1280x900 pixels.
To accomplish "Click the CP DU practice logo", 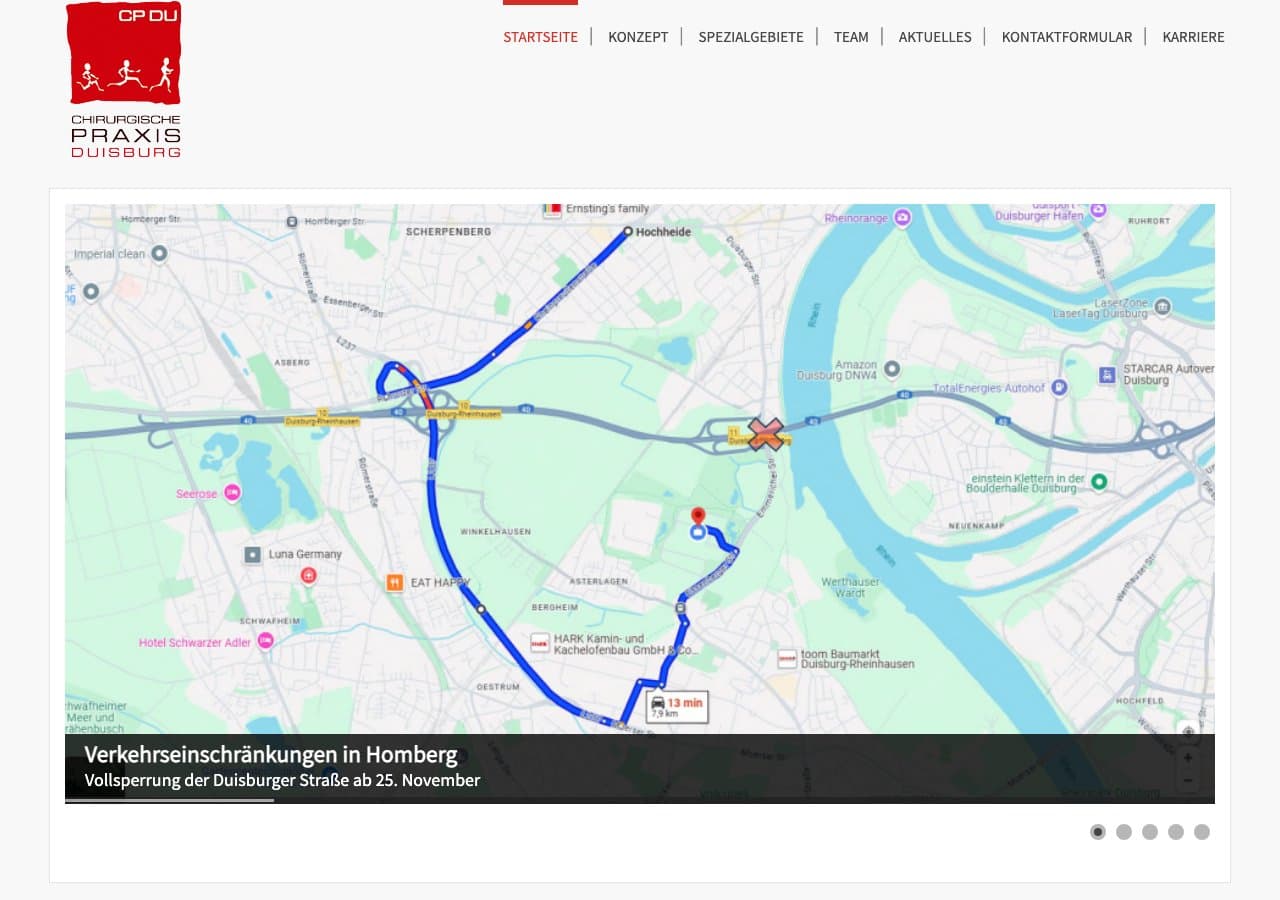I will tap(125, 79).
